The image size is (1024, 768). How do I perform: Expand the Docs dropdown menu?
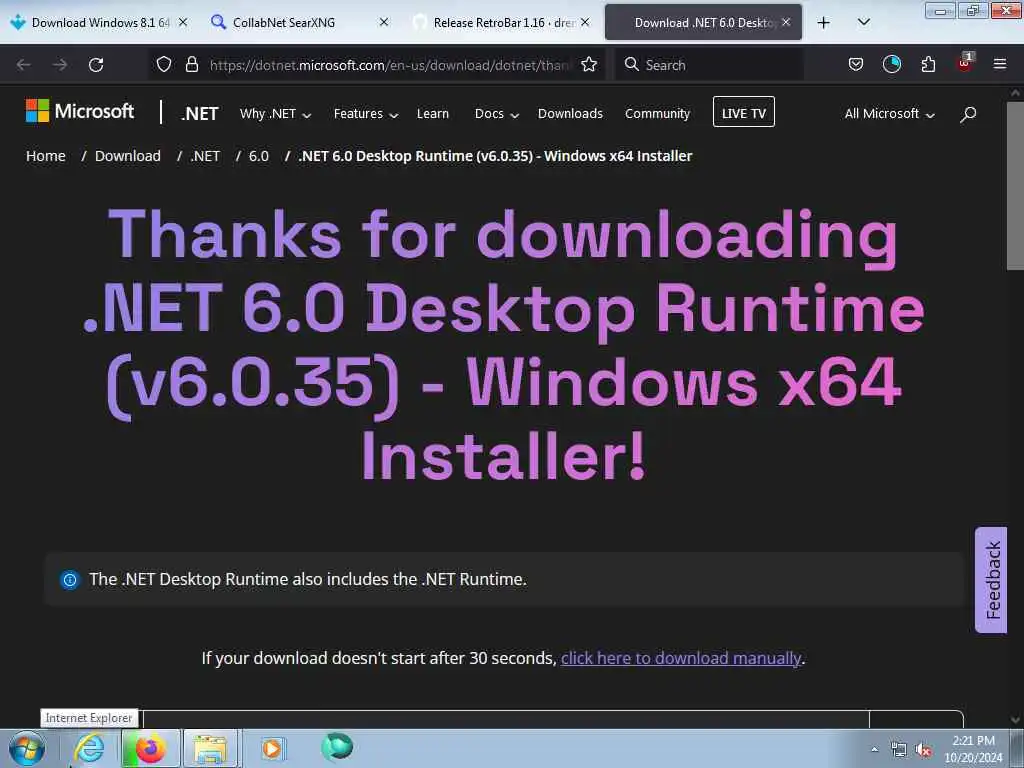tap(496, 114)
